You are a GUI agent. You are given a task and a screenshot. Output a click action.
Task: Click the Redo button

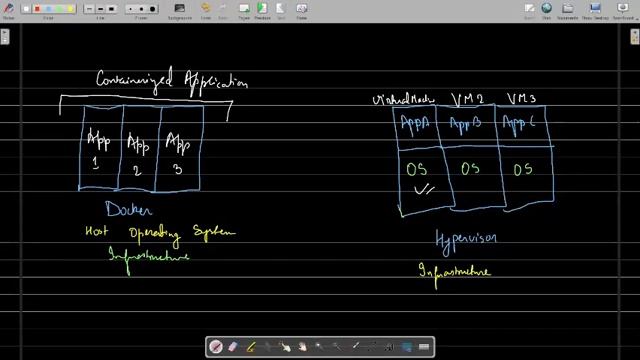pyautogui.click(x=222, y=11)
